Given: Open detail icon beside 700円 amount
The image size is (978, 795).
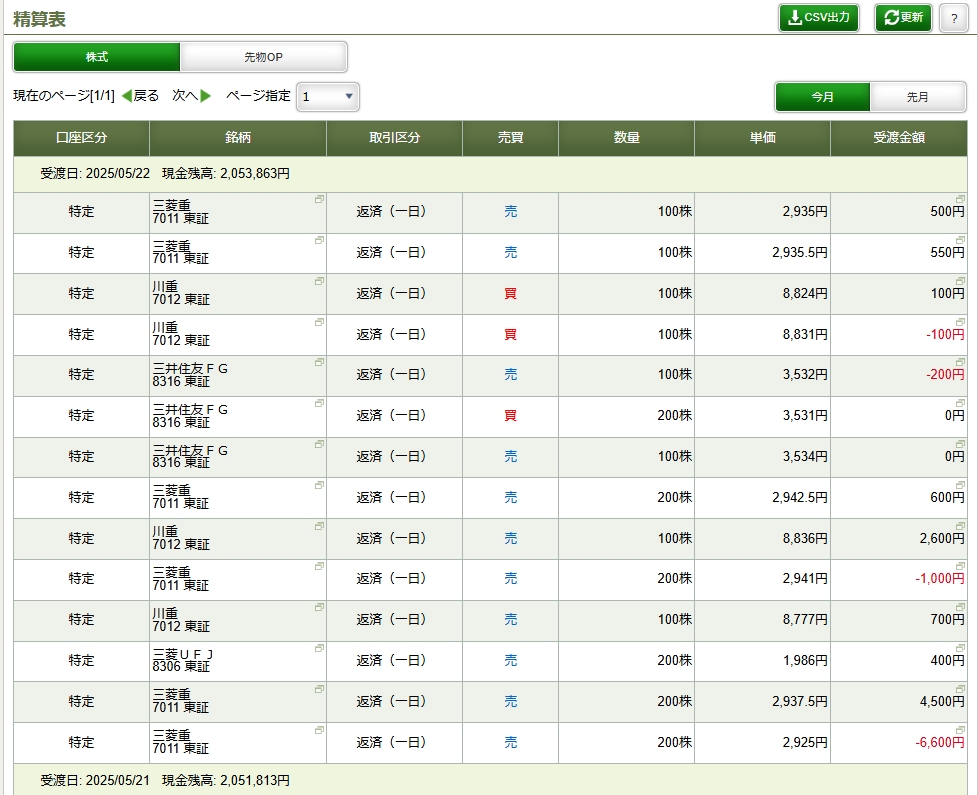Looking at the screenshot, I should tap(961, 607).
